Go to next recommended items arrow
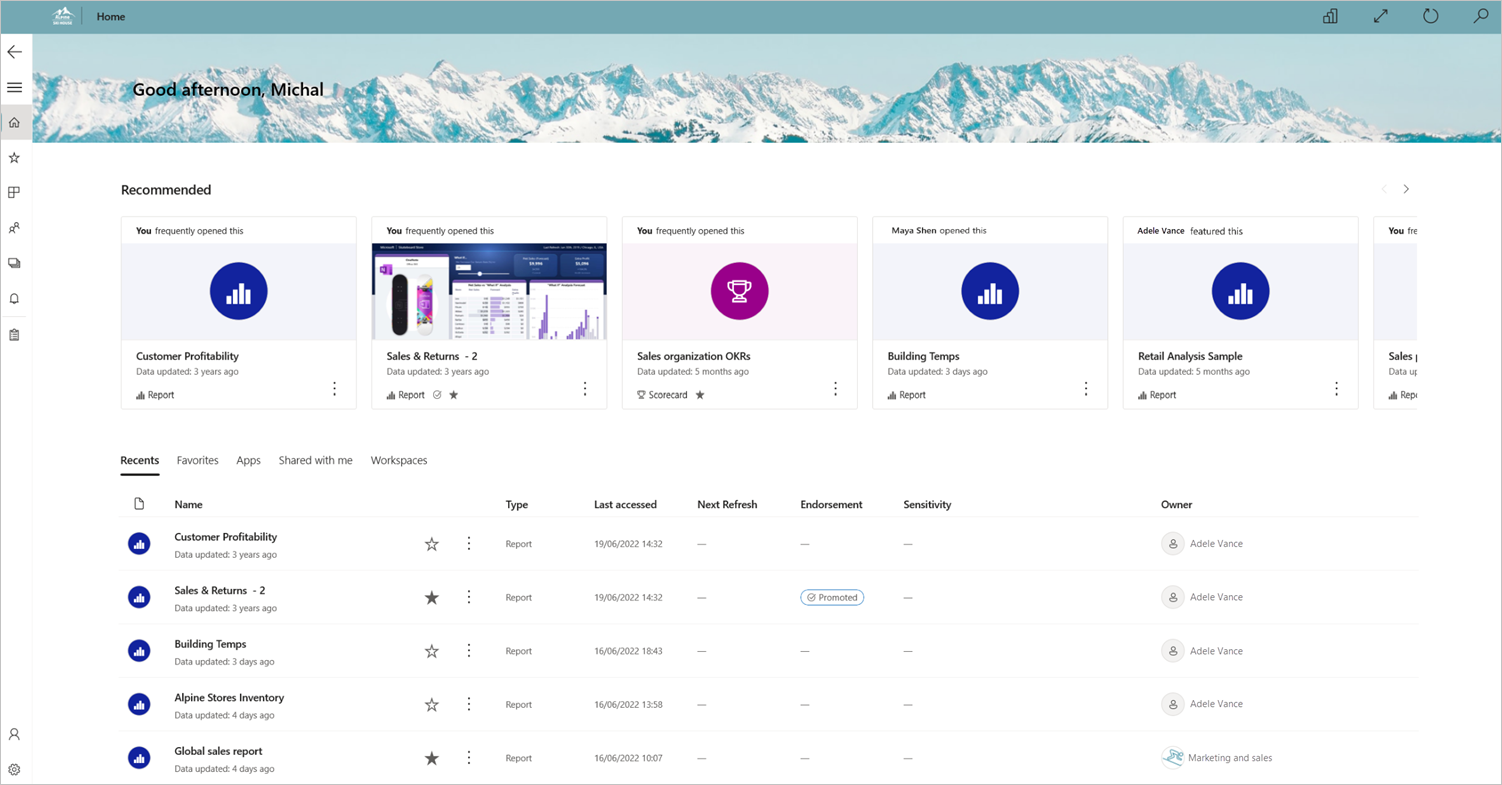 [x=1406, y=189]
